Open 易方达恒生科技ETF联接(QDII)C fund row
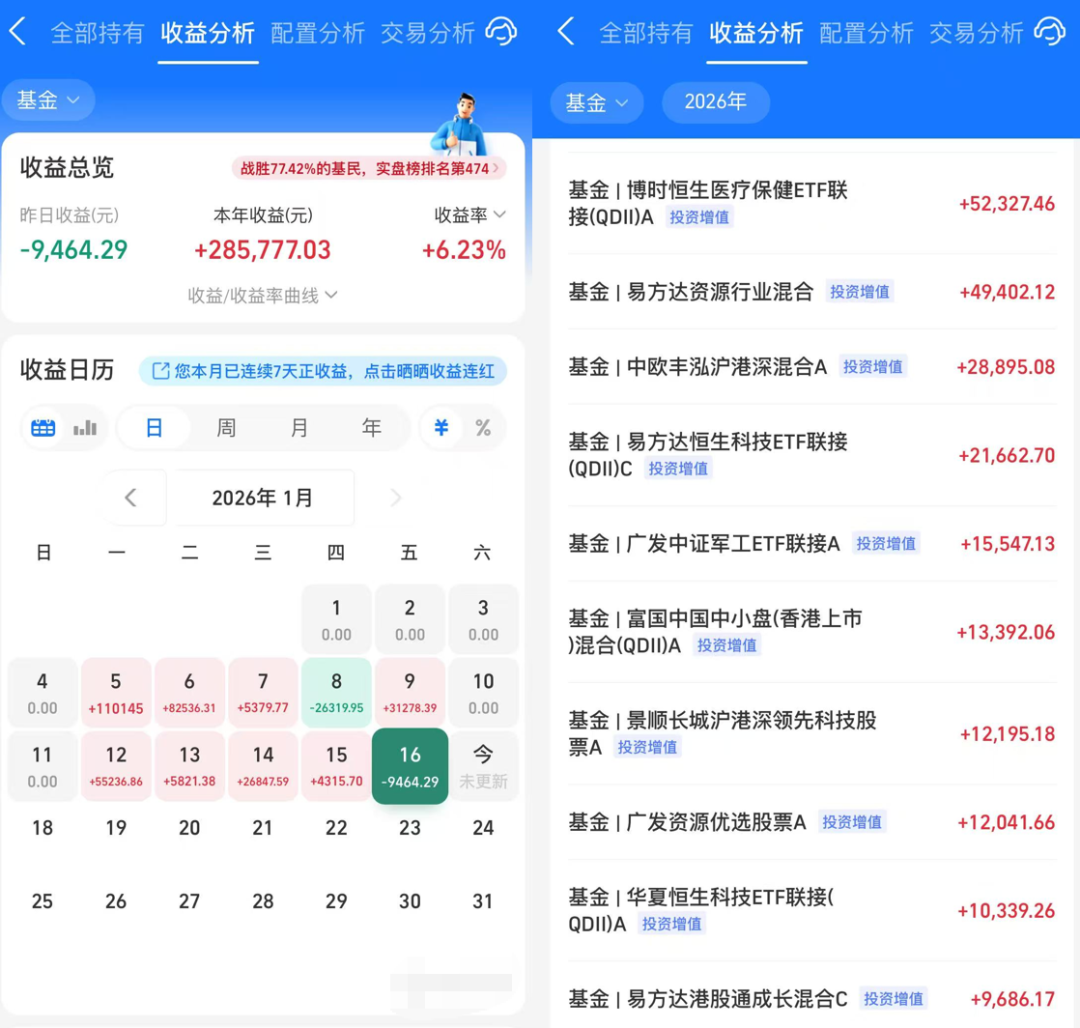The height and width of the screenshot is (1028, 1080). click(811, 454)
